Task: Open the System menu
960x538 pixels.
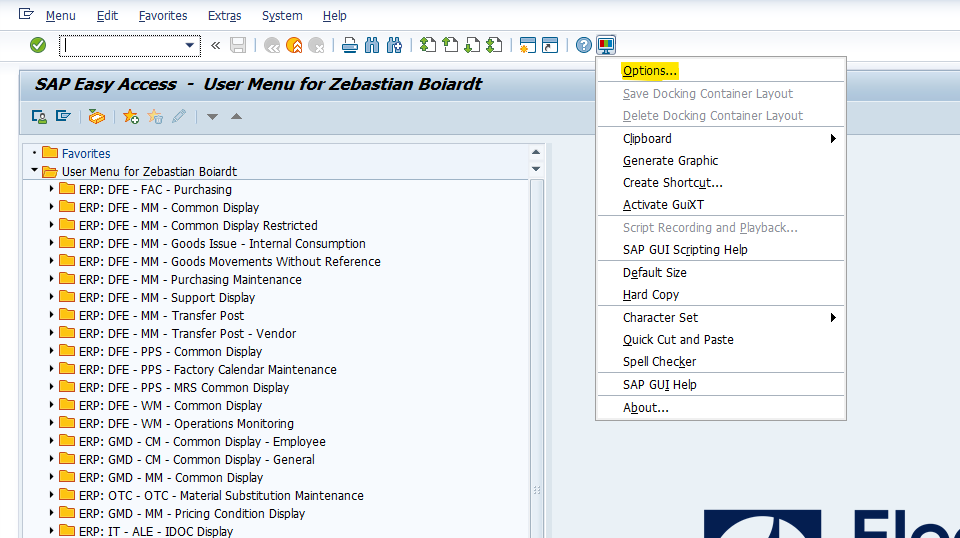Action: 282,16
